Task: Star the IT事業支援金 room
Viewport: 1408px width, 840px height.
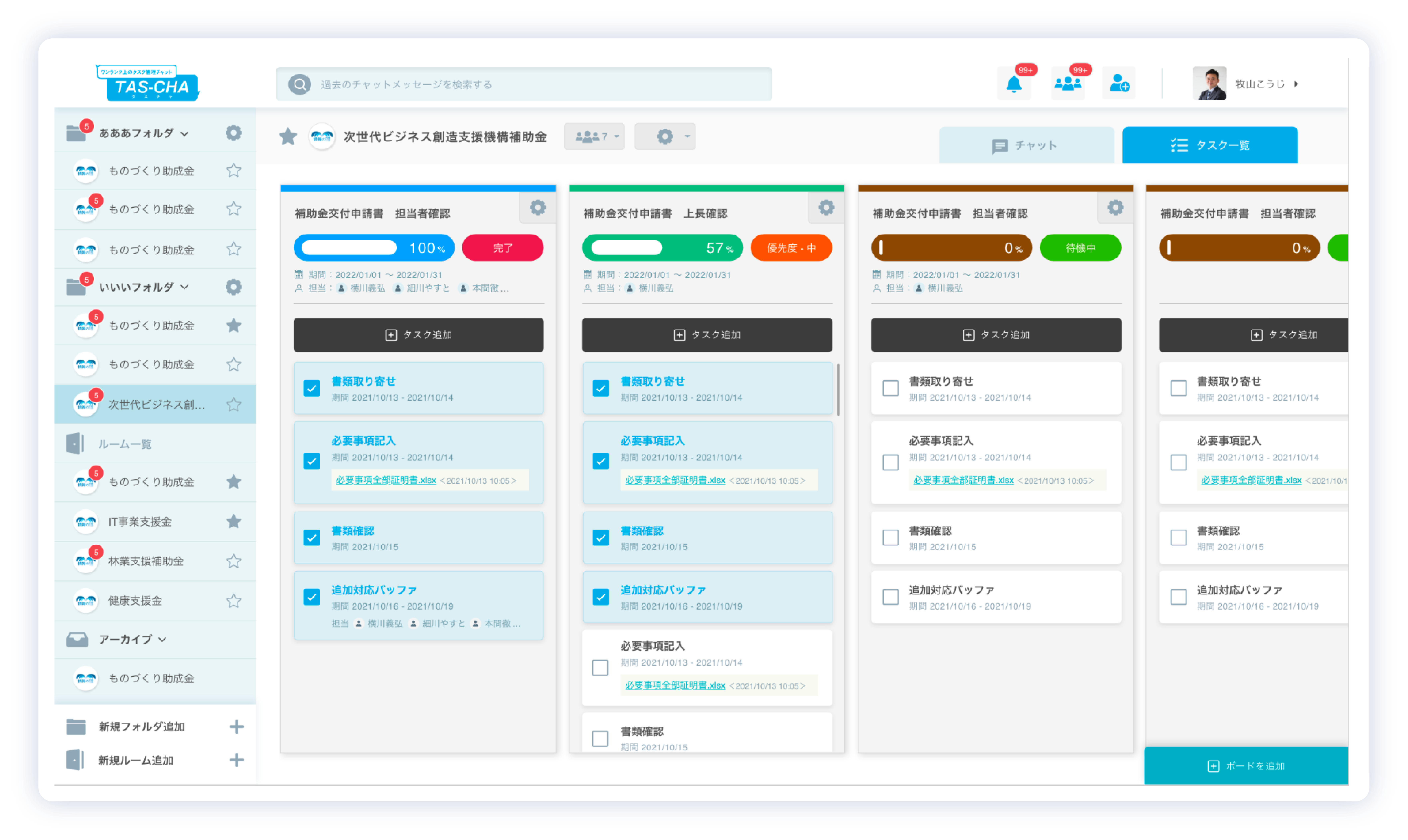Action: (233, 521)
